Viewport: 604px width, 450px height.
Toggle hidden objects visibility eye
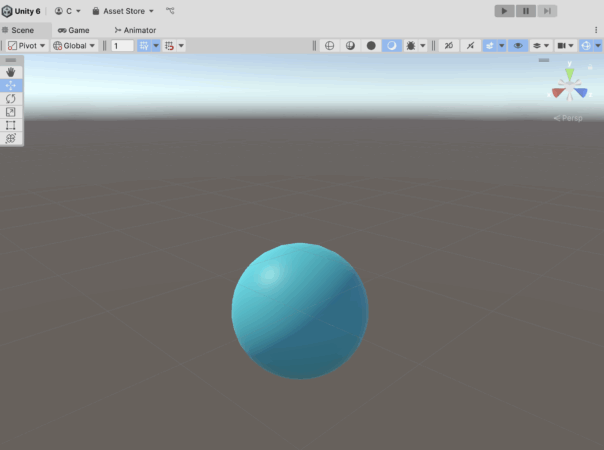518,45
